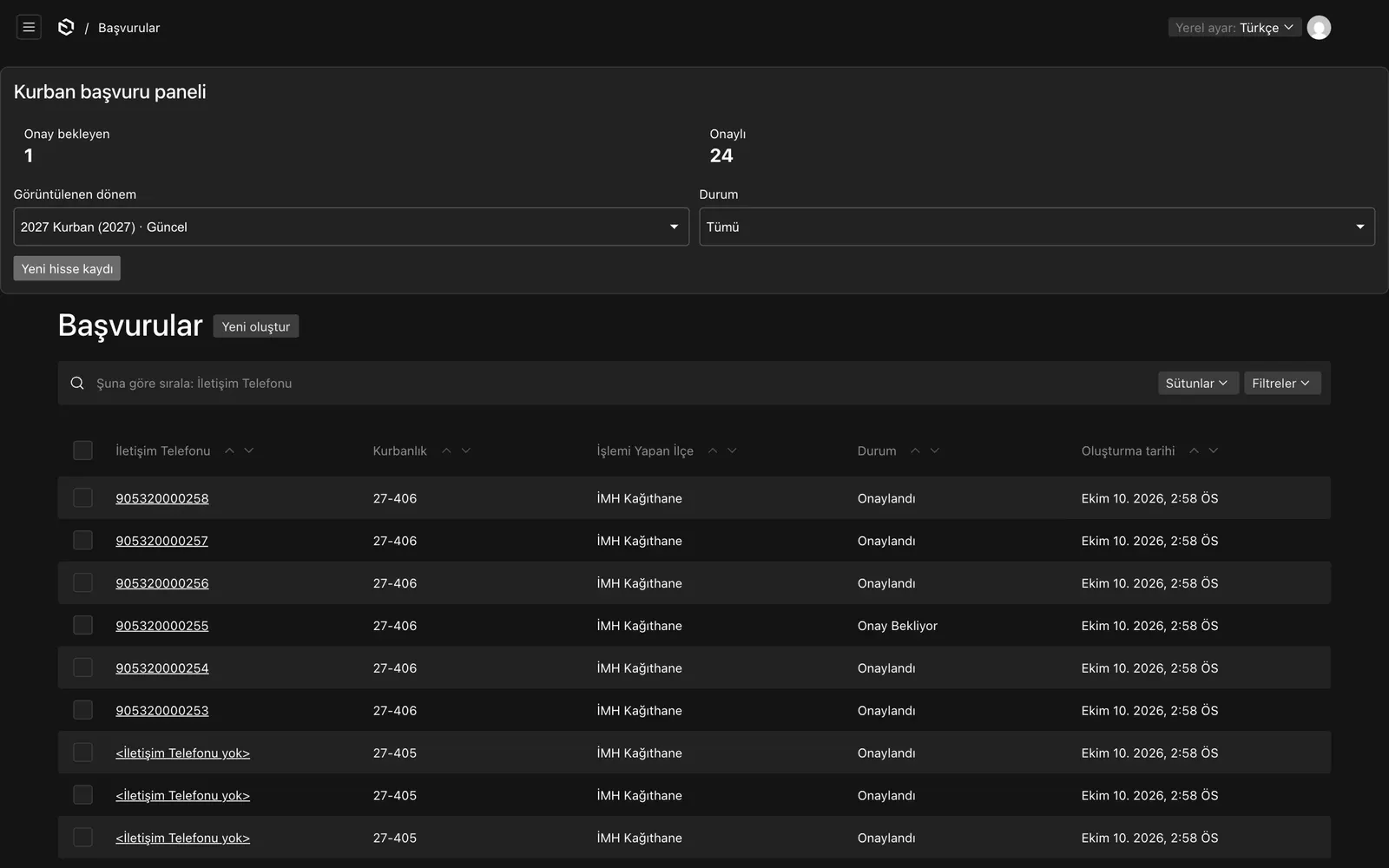Expand the Filtreler menu

(1282, 383)
